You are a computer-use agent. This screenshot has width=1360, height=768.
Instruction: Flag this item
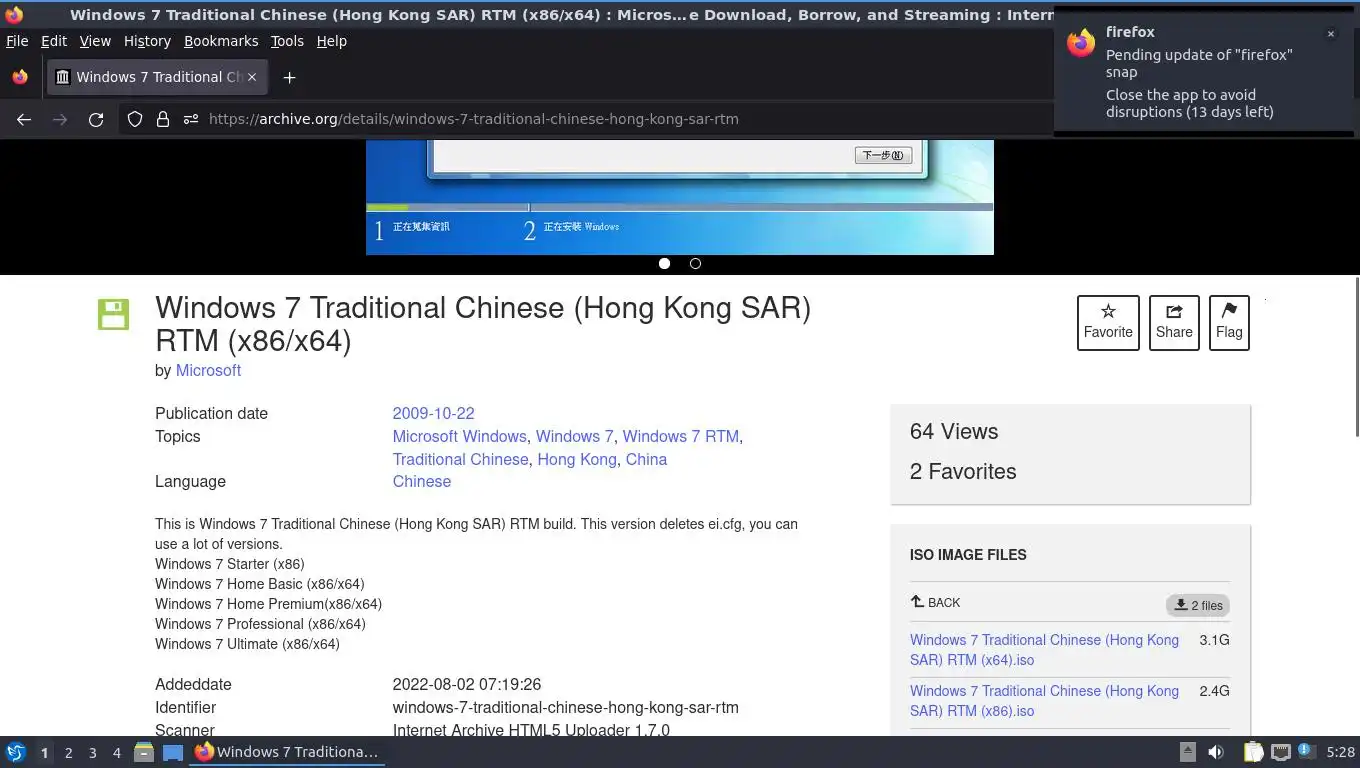[x=1229, y=322]
